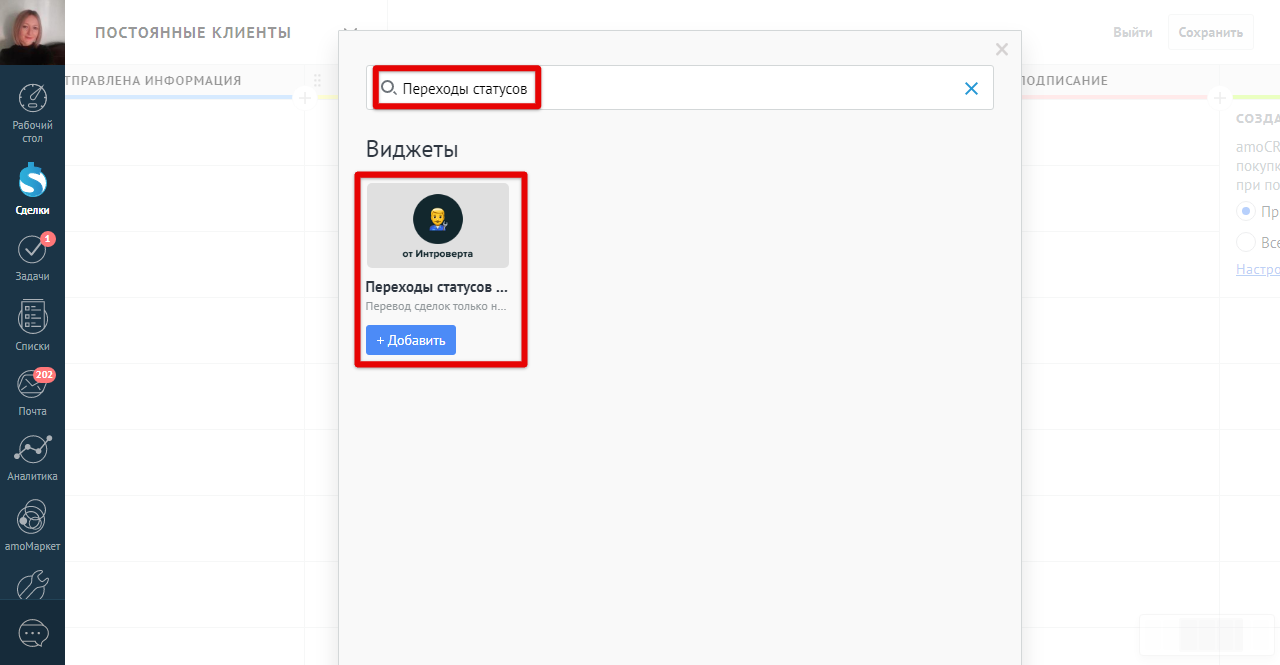Open the amoМаркет marketplace icon
Image resolution: width=1280 pixels, height=665 pixels.
[x=32, y=525]
